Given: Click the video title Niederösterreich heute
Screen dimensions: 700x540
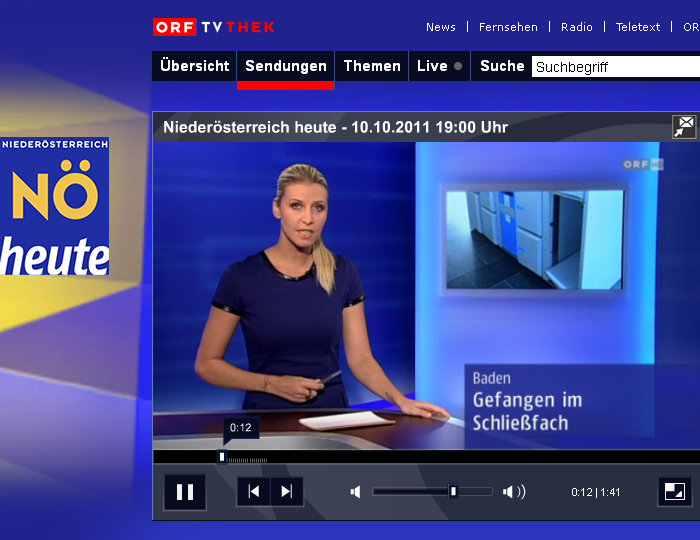Looking at the screenshot, I should [336, 127].
